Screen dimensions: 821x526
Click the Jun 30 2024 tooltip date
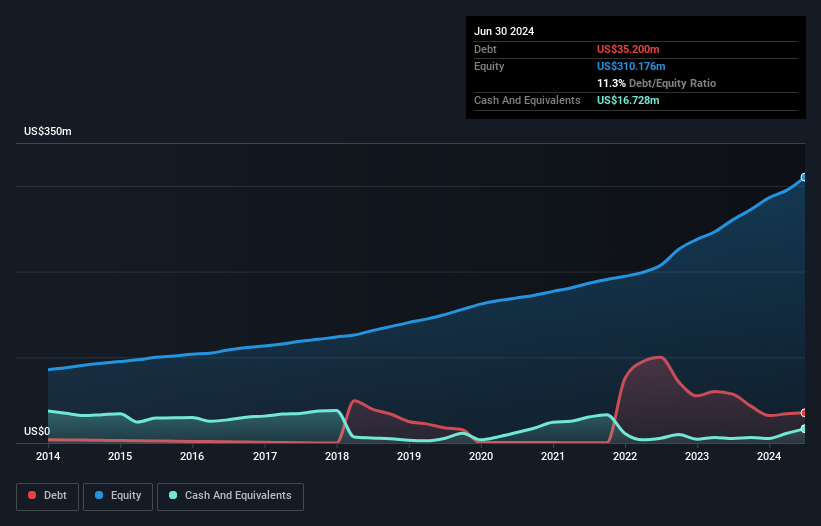[504, 31]
